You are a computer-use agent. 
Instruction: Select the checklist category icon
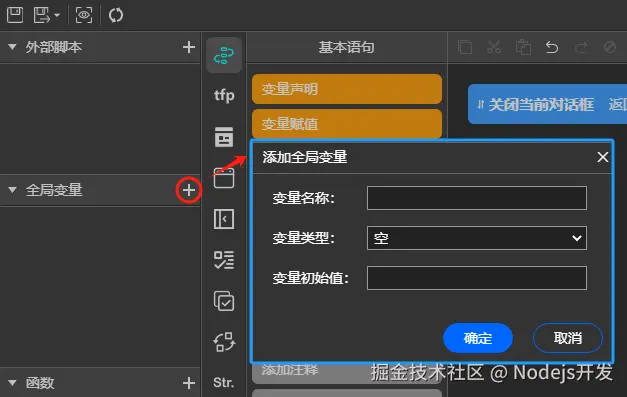tap(224, 260)
